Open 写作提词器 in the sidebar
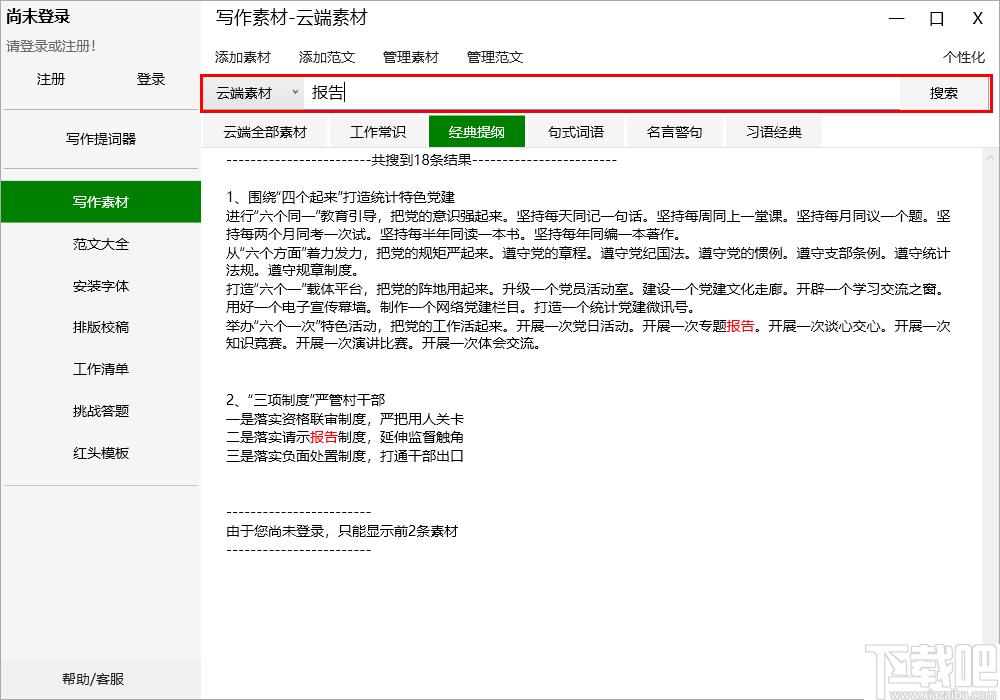 click(101, 139)
